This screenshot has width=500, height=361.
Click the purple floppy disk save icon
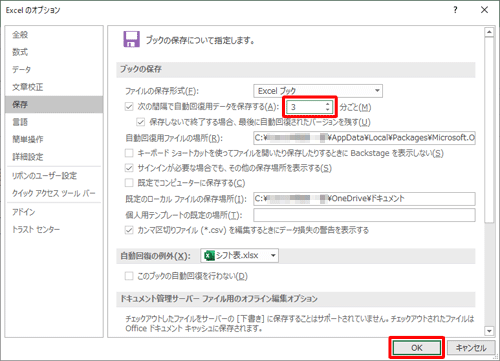pyautogui.click(x=131, y=39)
